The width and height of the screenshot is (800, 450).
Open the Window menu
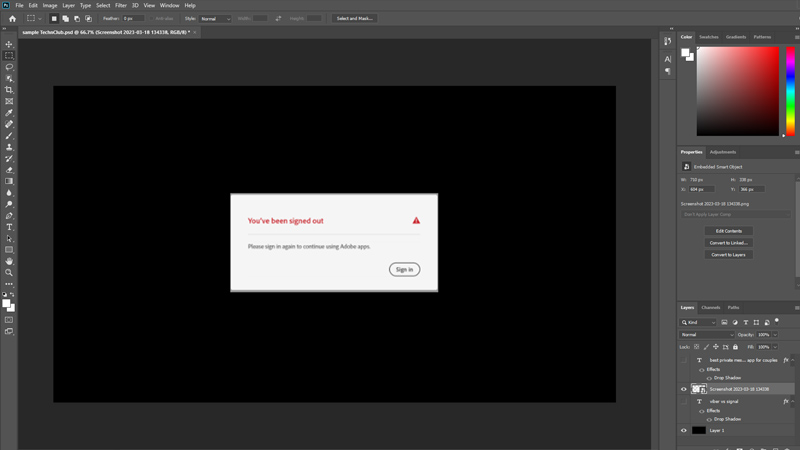click(x=169, y=6)
